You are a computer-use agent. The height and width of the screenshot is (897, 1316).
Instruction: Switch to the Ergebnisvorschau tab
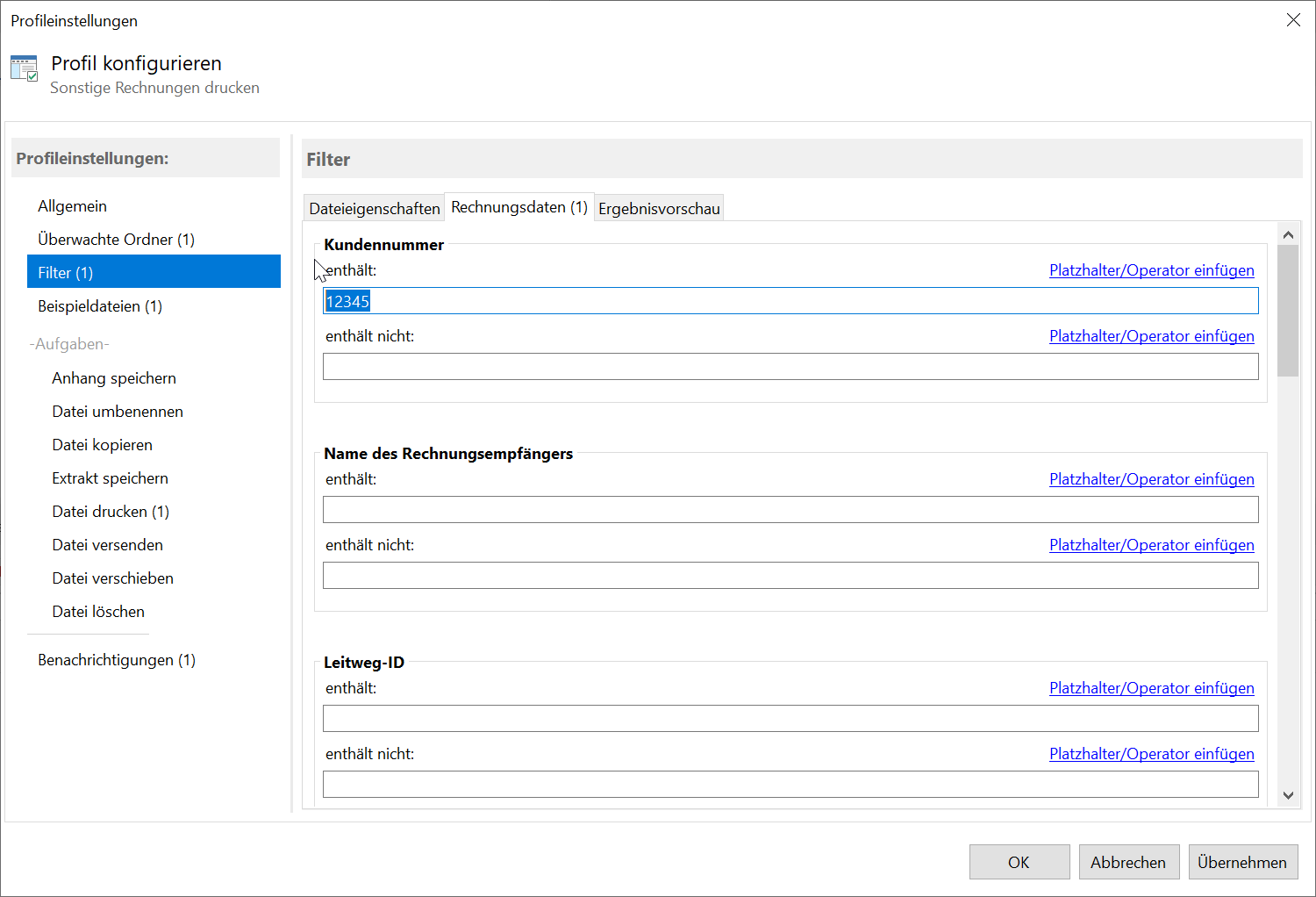(x=659, y=208)
